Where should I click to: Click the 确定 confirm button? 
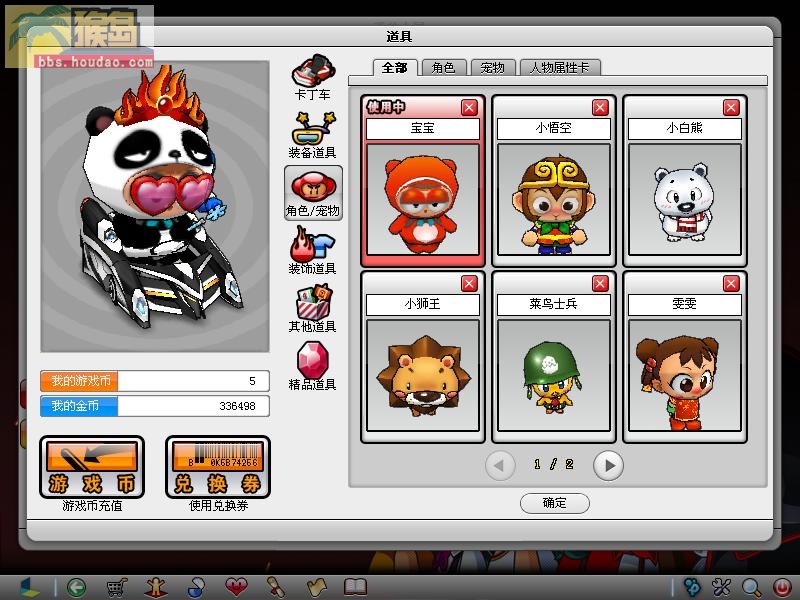[x=555, y=503]
